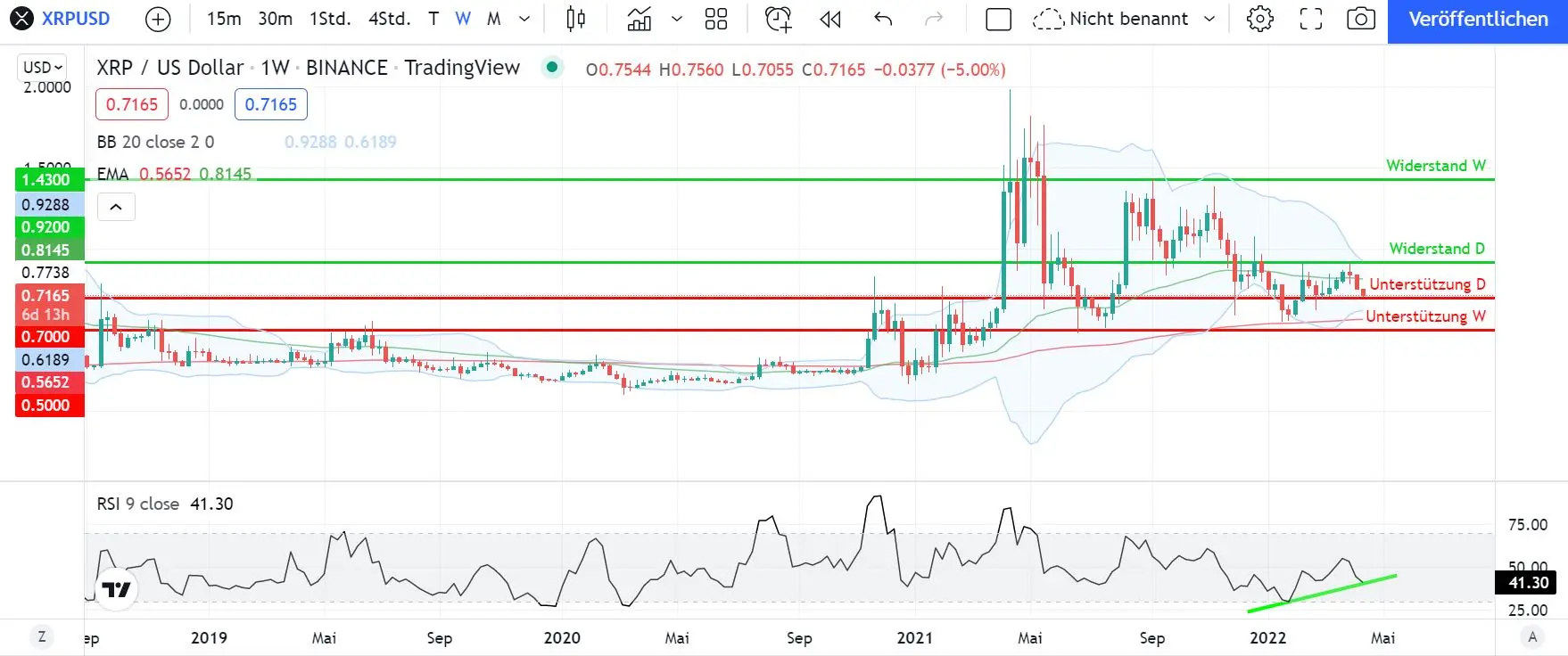Click the red 0.7165 sell price button
Screen dimensions: 1568x656
click(x=132, y=104)
